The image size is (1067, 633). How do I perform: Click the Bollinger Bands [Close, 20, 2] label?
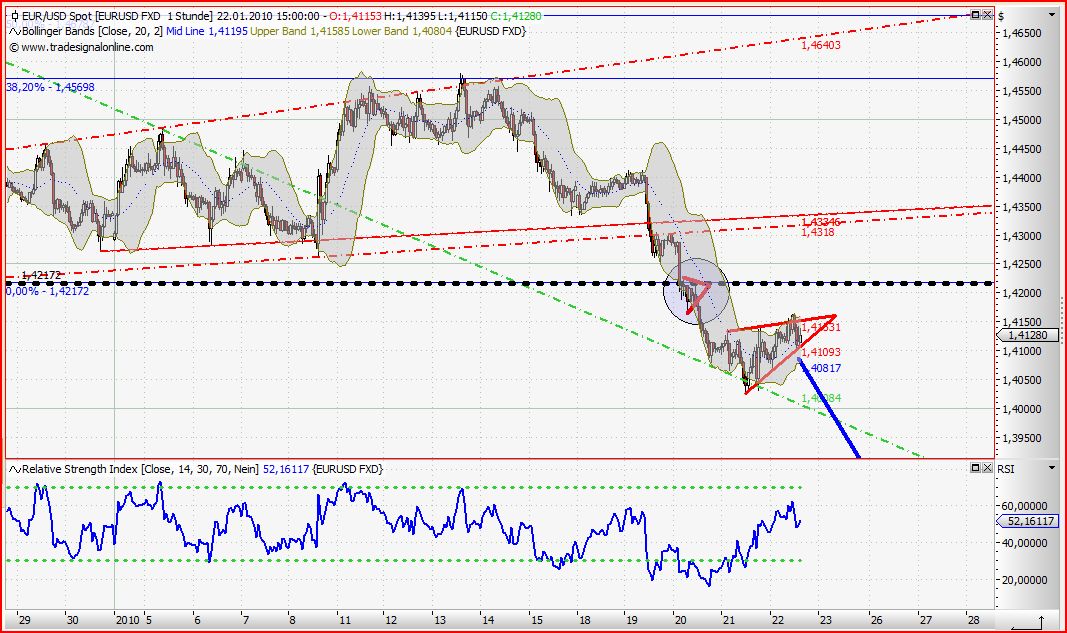(x=90, y=31)
